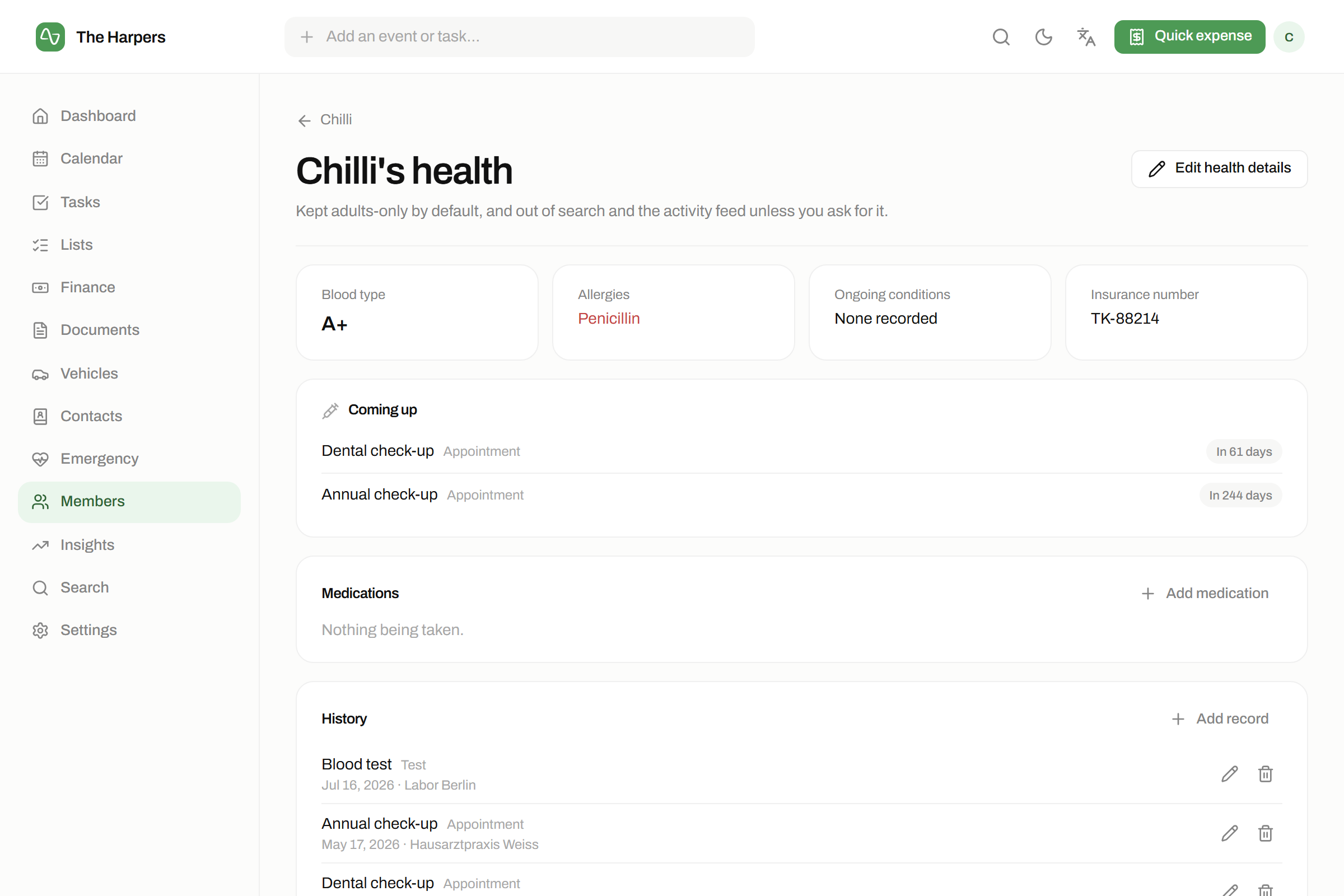Viewport: 1344px width, 896px height.
Task: Open Documents in the sidebar
Action: [129, 330]
